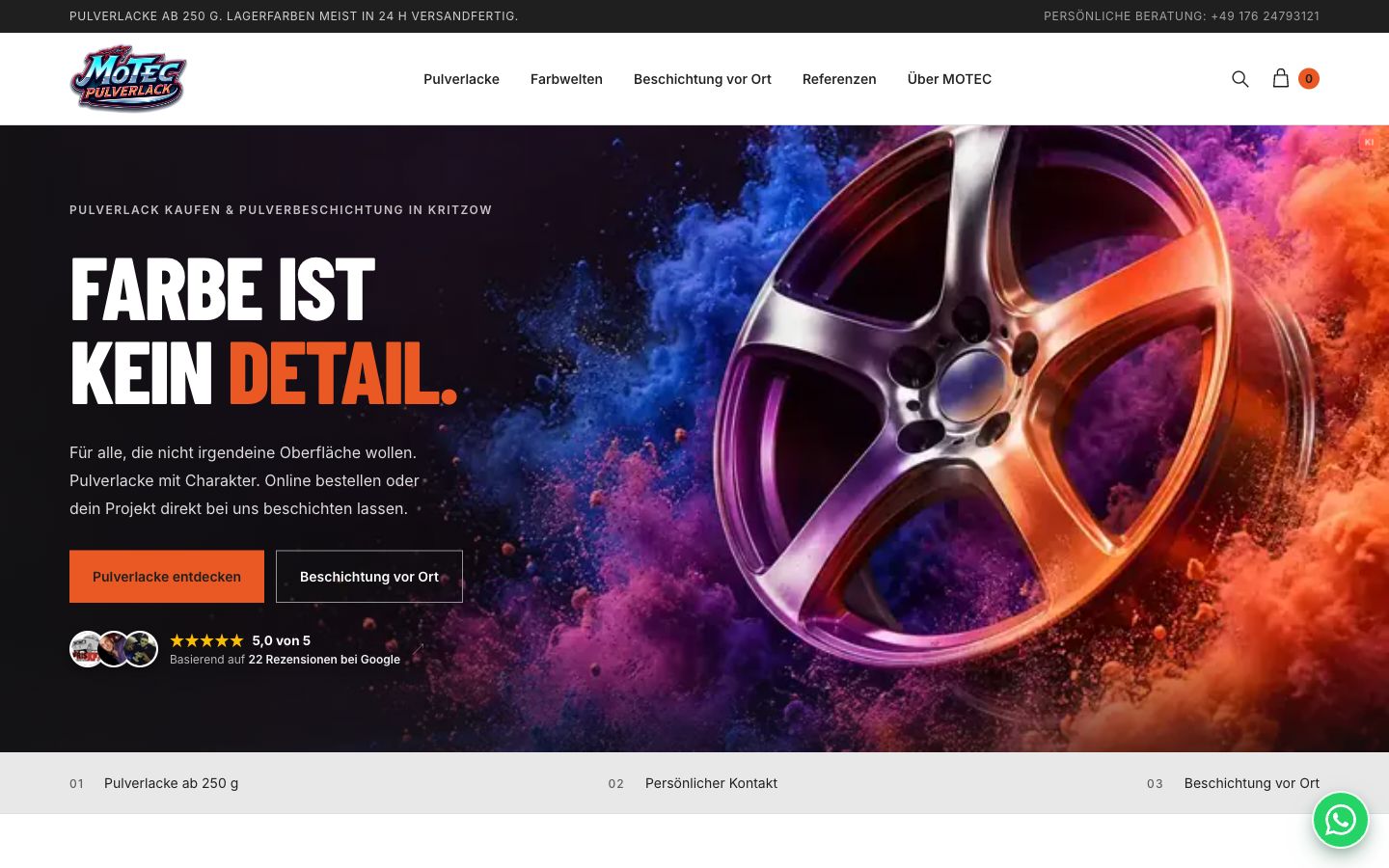Click the outlined Beschichtung vor Ort button
The width and height of the screenshot is (1389, 868).
[x=369, y=577]
